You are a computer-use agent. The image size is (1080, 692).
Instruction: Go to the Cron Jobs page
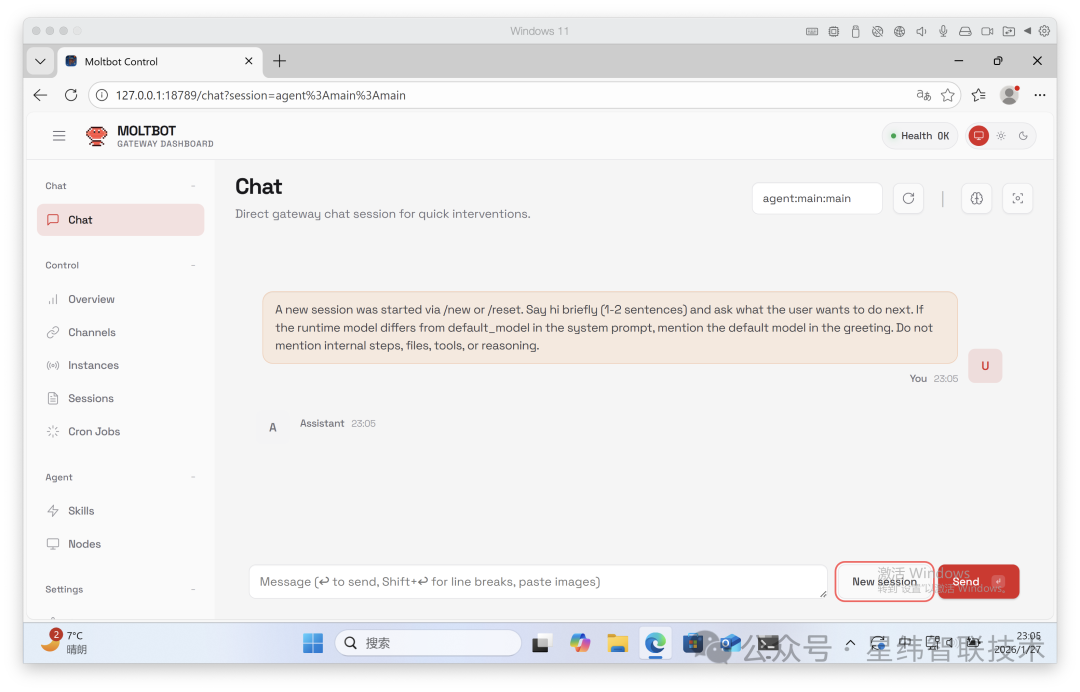(x=94, y=431)
